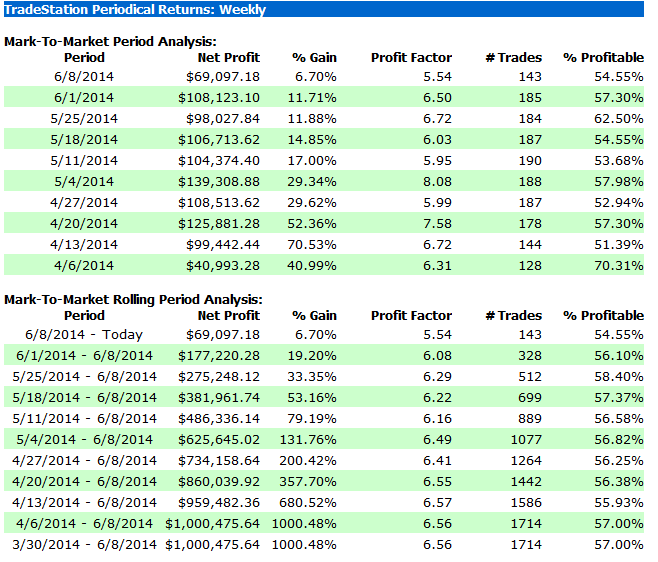
Task: Click trades count 128
Action: [x=530, y=266]
